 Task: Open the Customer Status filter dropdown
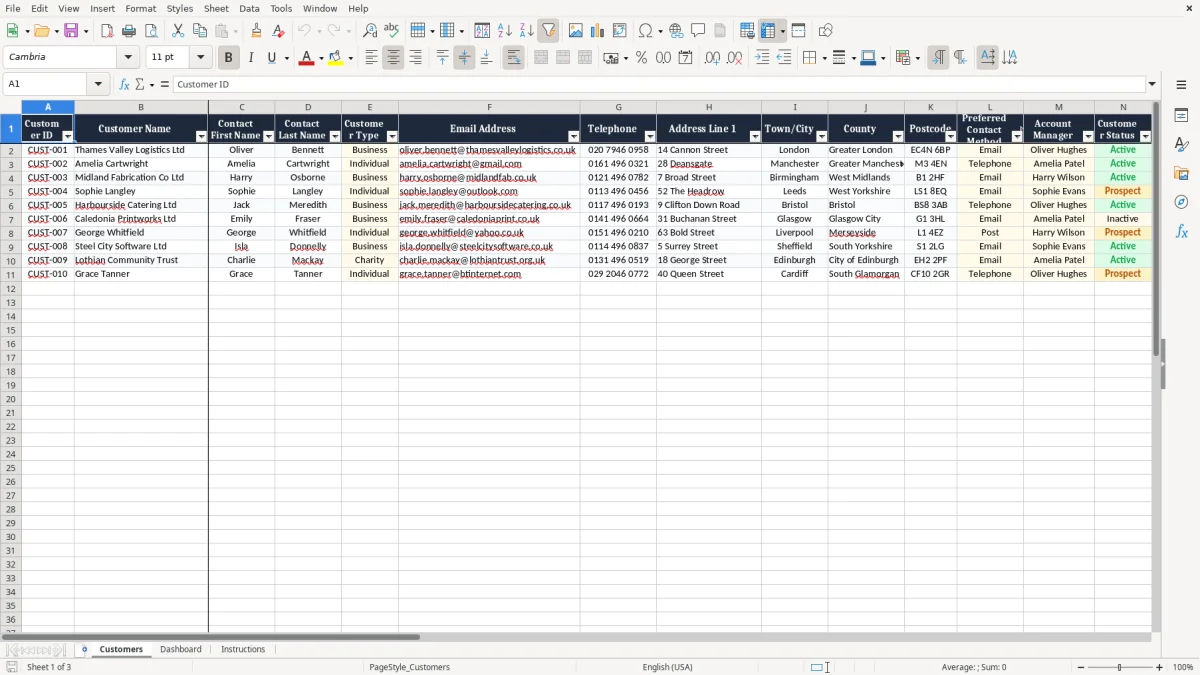1145,136
